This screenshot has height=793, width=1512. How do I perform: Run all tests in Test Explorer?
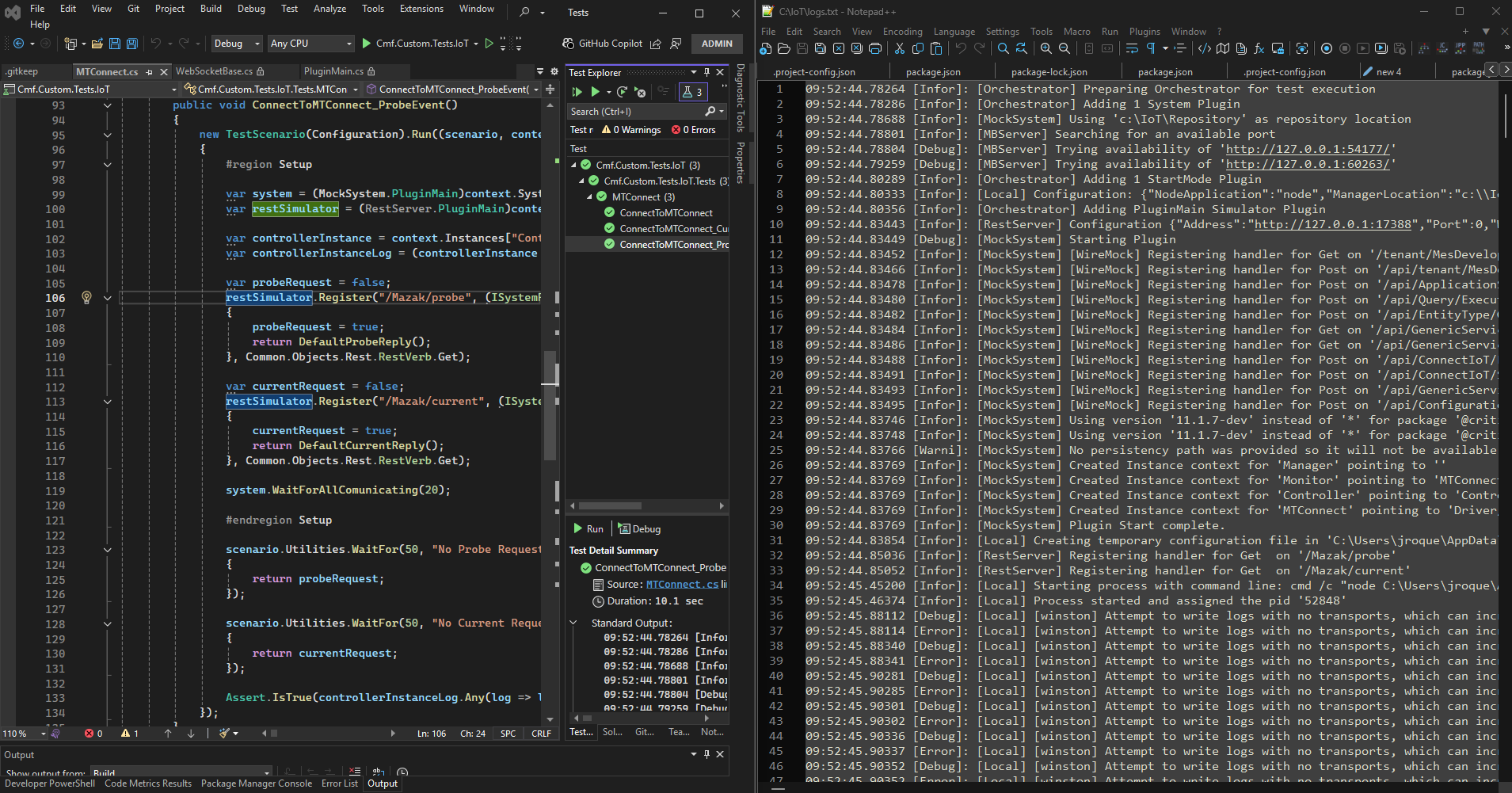coord(576,90)
